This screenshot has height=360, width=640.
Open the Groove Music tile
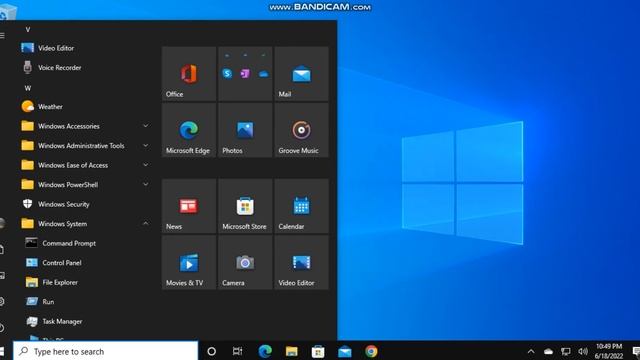(301, 130)
